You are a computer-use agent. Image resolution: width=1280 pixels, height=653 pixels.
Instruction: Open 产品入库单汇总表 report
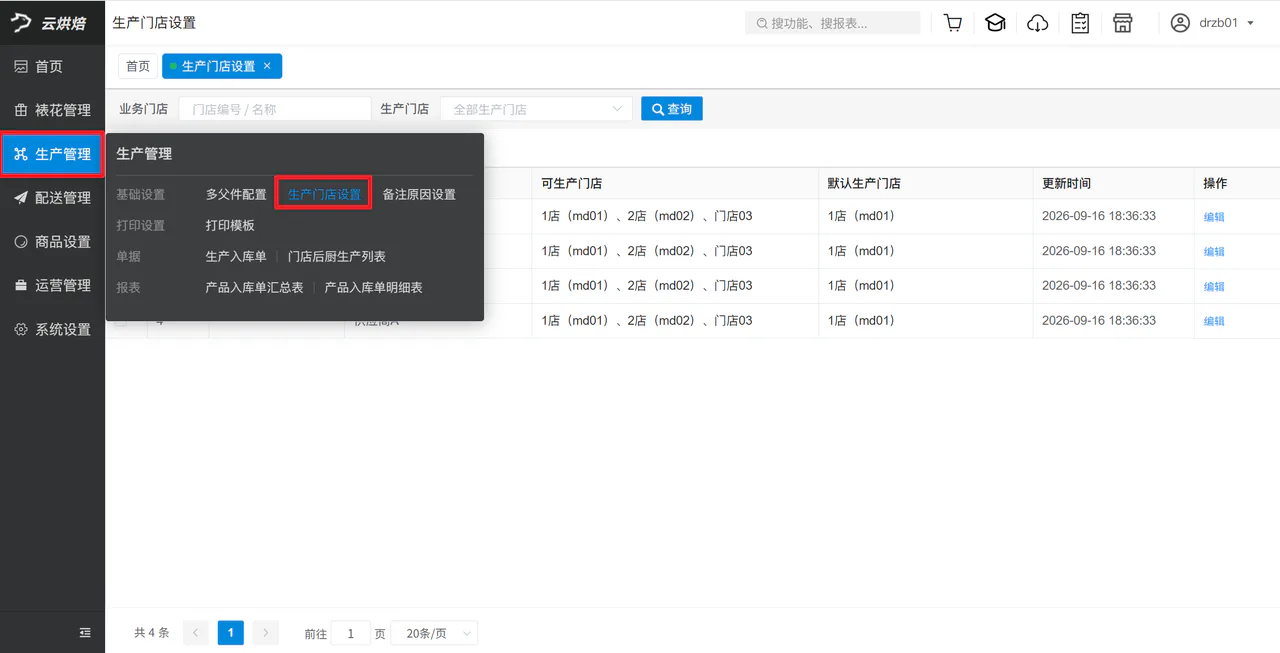(254, 287)
